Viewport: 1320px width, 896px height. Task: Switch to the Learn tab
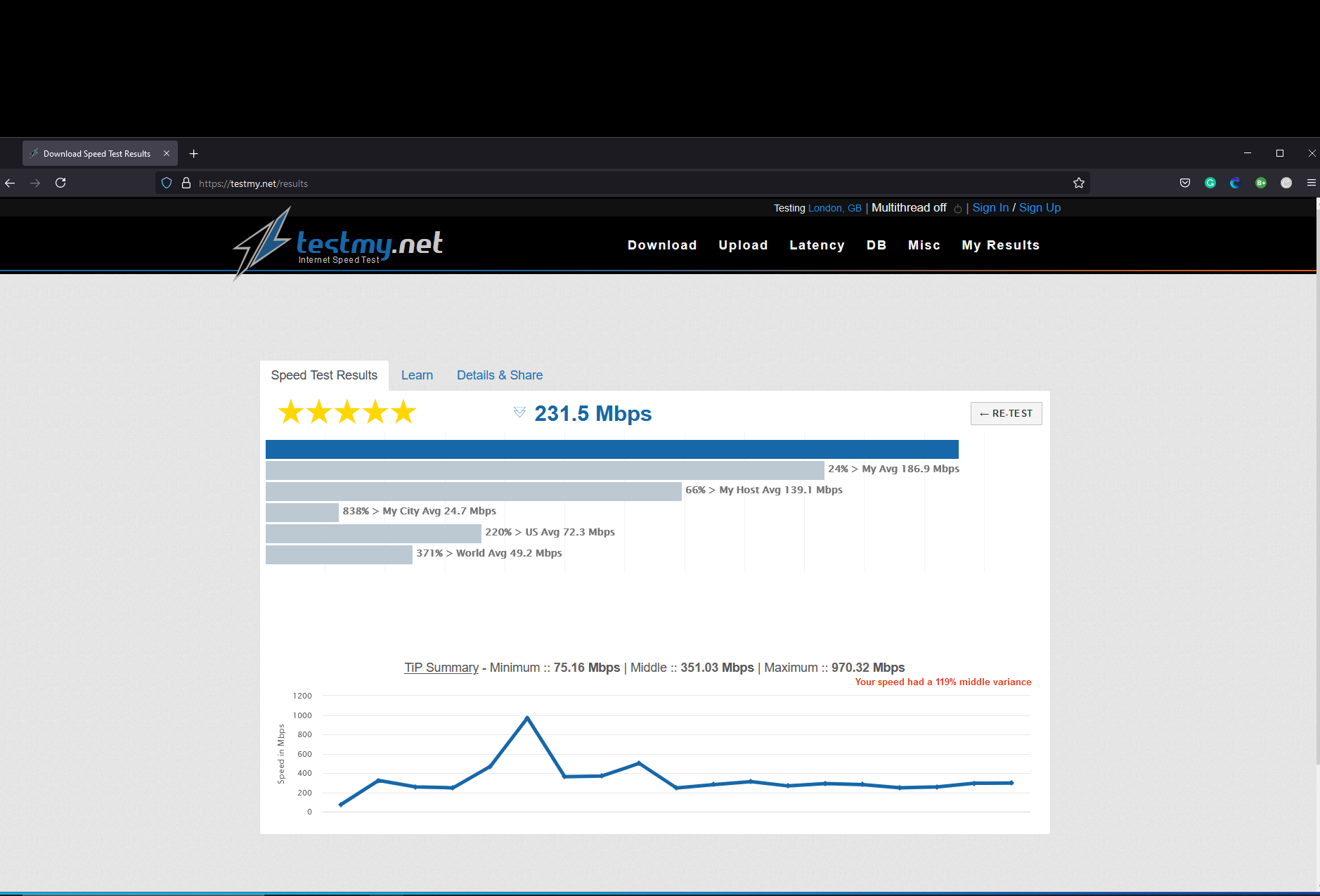(x=417, y=375)
